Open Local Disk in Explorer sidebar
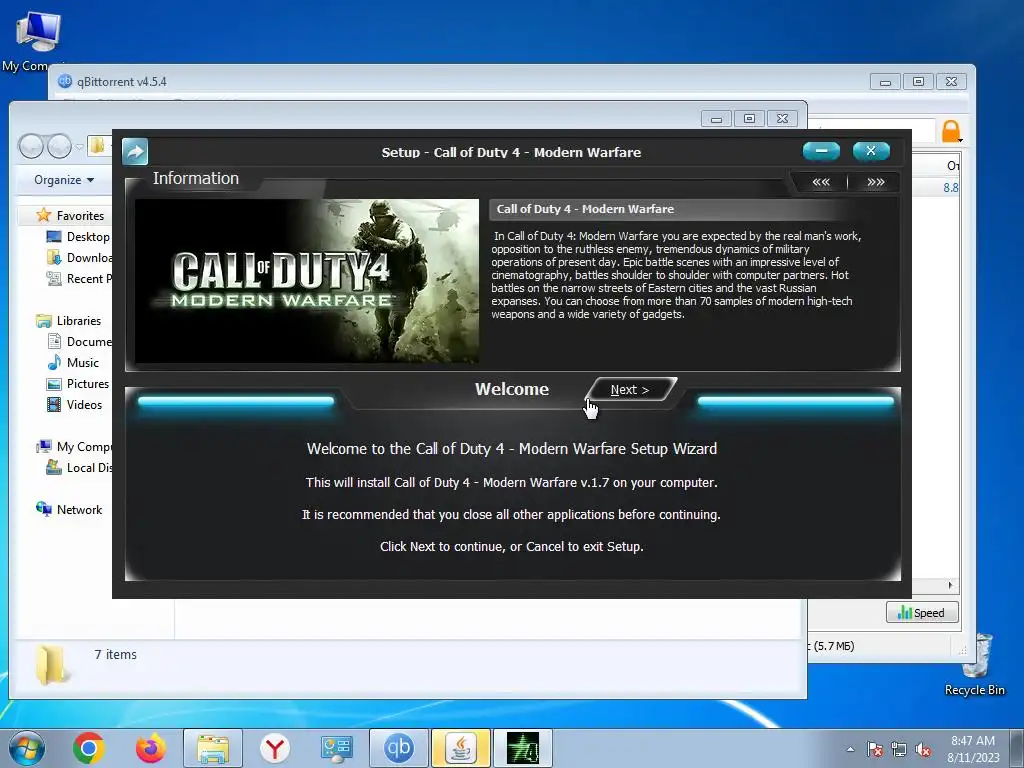The image size is (1024, 768). [x=79, y=468]
